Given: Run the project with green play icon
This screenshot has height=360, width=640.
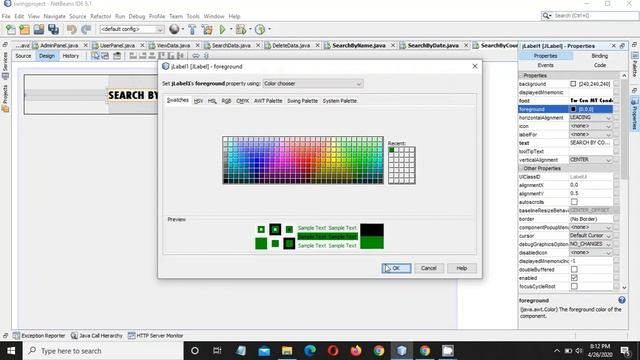Looking at the screenshot, I should (222, 29).
